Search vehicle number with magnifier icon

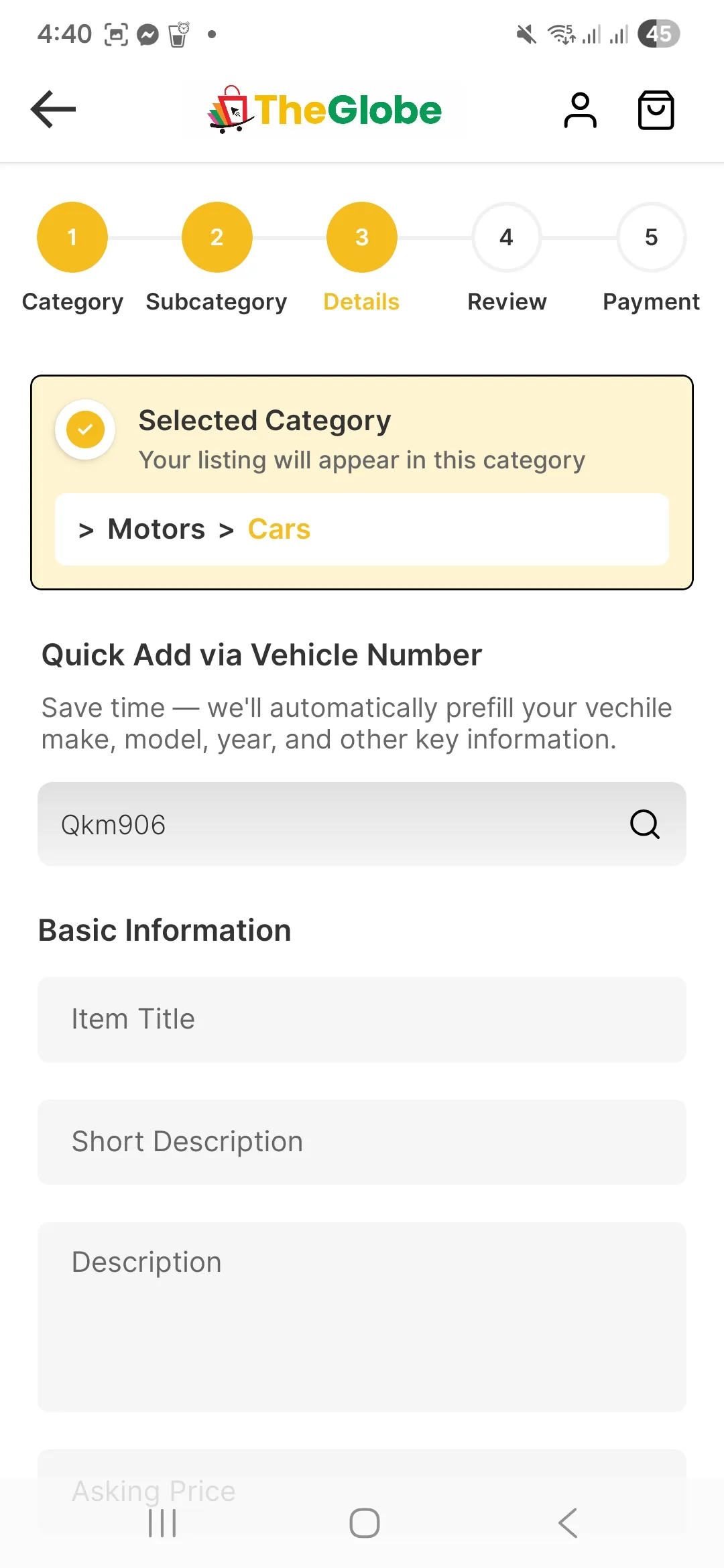click(x=644, y=824)
